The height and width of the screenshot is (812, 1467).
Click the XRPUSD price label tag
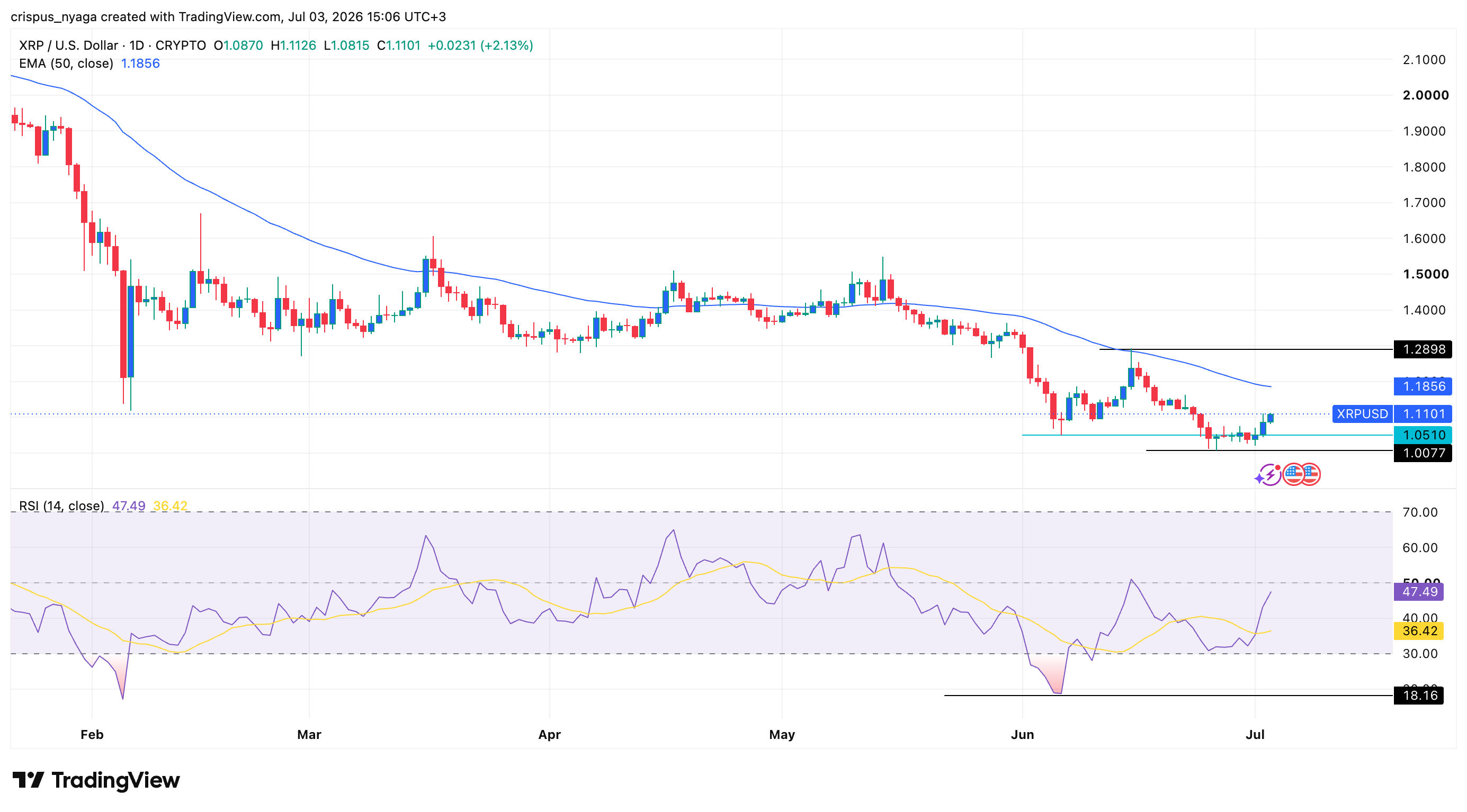tap(1362, 414)
